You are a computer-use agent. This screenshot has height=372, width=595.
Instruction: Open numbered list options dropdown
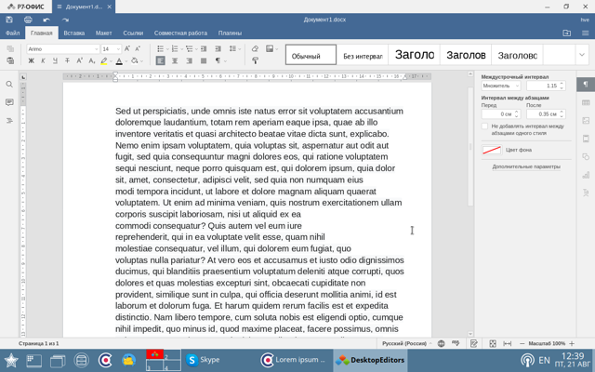(x=182, y=49)
